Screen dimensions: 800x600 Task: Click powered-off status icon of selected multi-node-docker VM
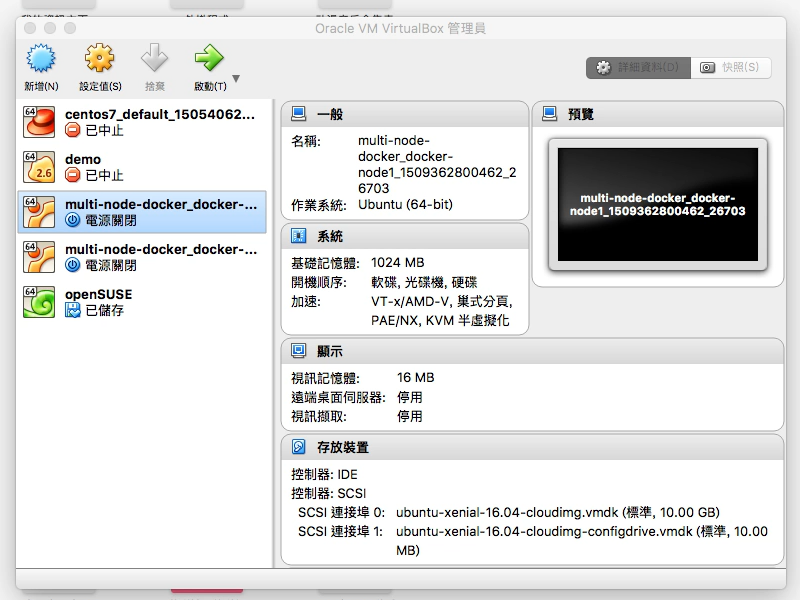point(73,220)
